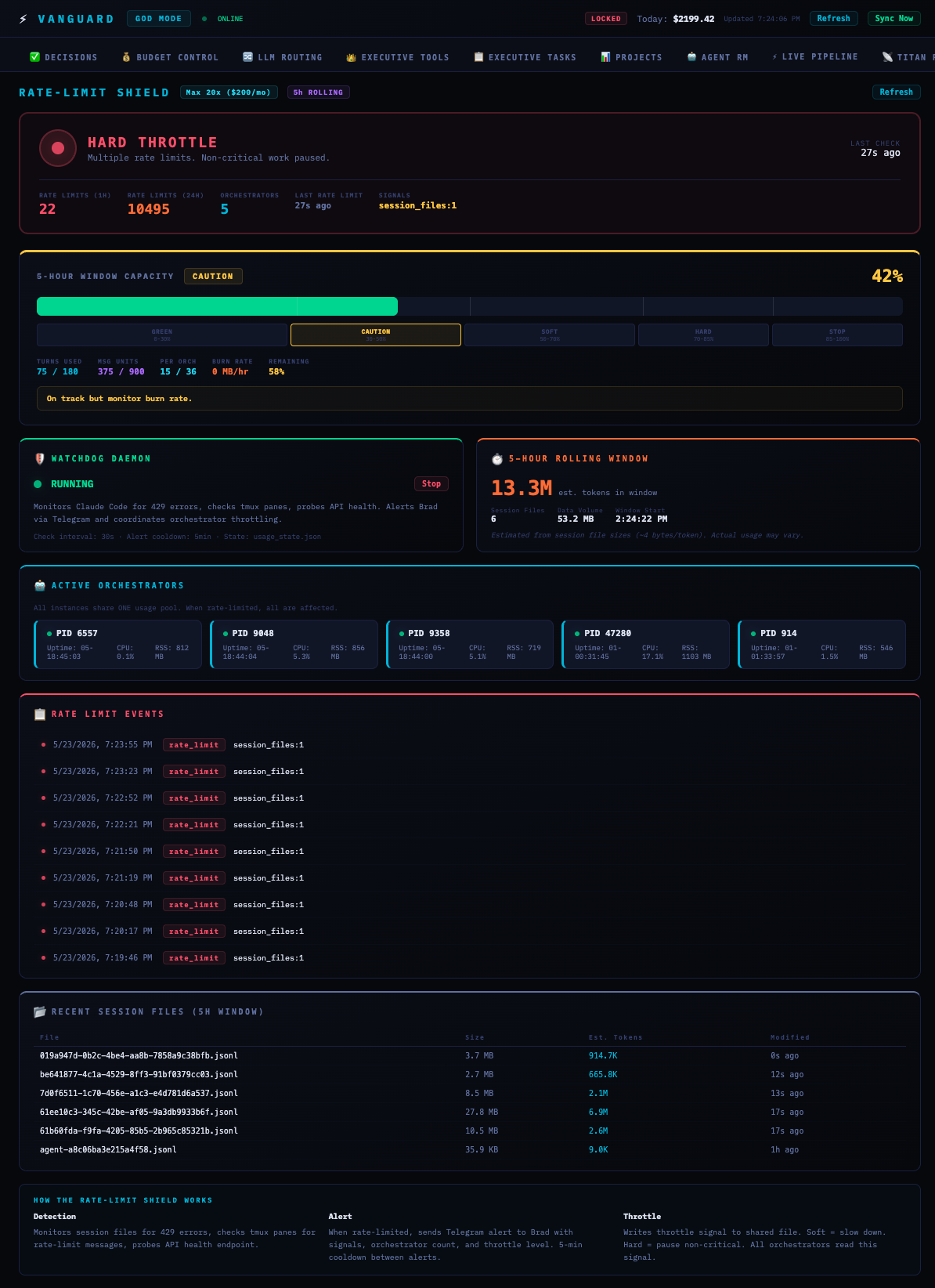Viewport: 935px width, 1288px height.
Task: Click the Active Orchestrators robot icon
Action: (x=40, y=586)
